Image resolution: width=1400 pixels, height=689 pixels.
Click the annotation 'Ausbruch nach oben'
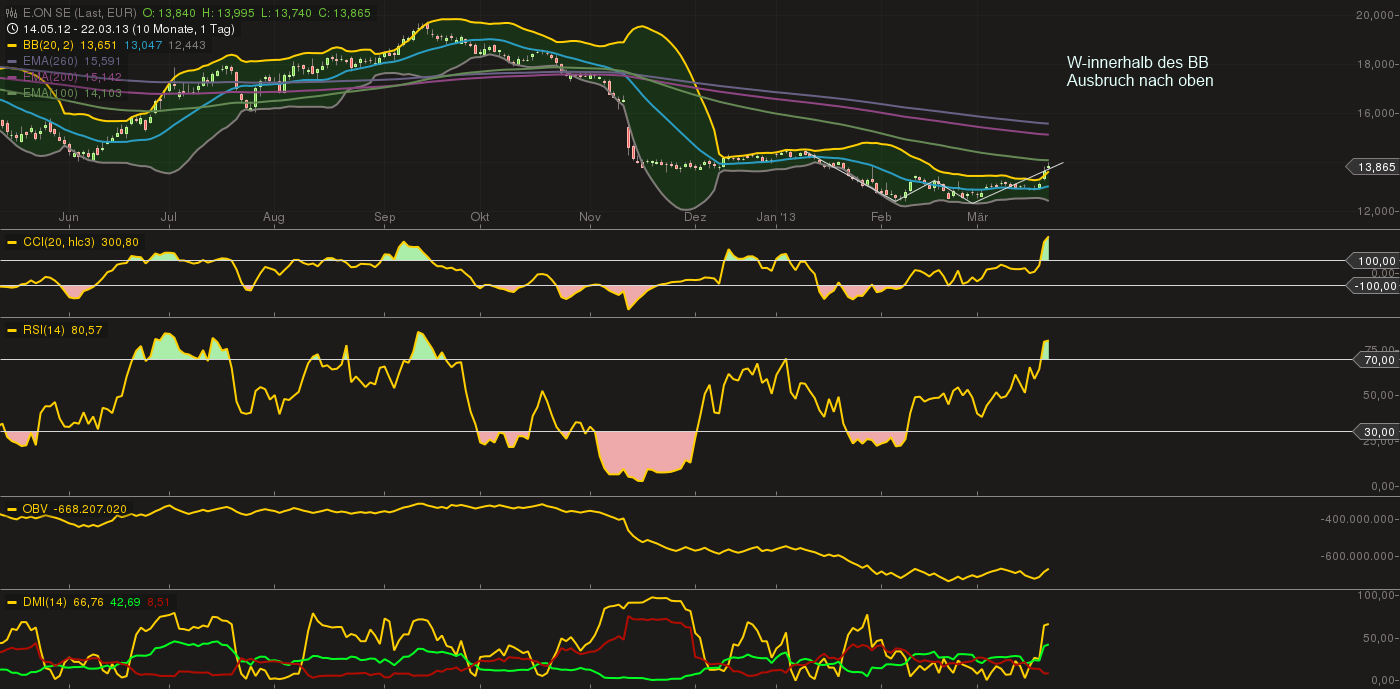1140,81
